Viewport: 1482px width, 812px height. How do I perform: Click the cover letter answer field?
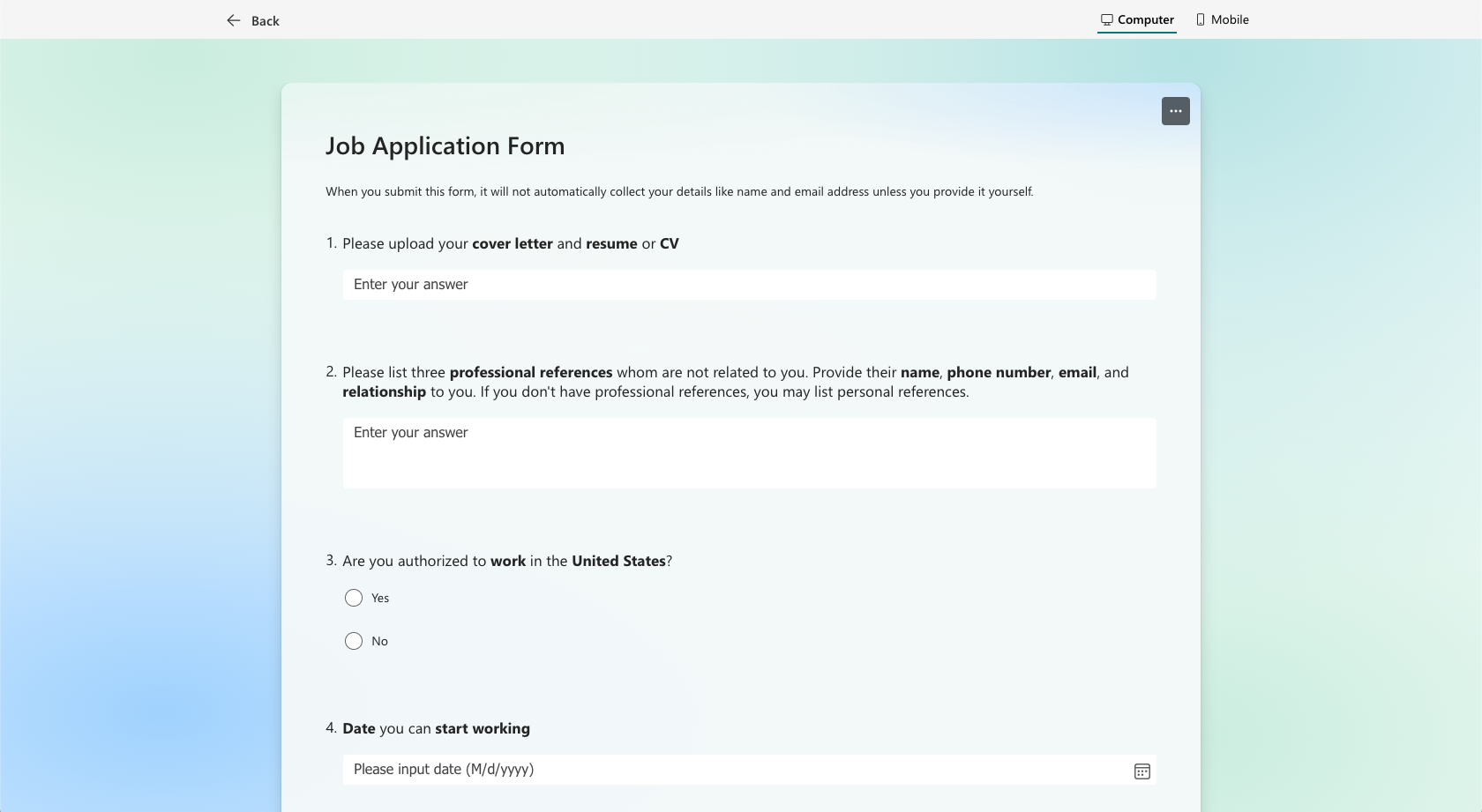749,284
